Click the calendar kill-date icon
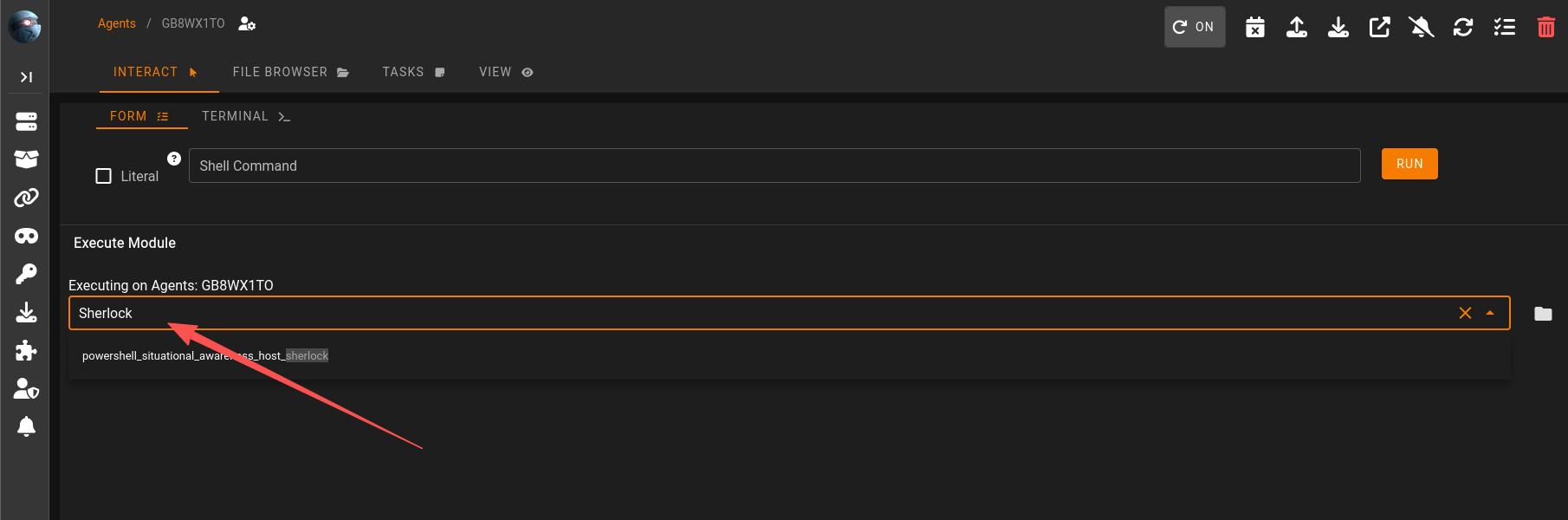Image resolution: width=1568 pixels, height=520 pixels. [1254, 27]
